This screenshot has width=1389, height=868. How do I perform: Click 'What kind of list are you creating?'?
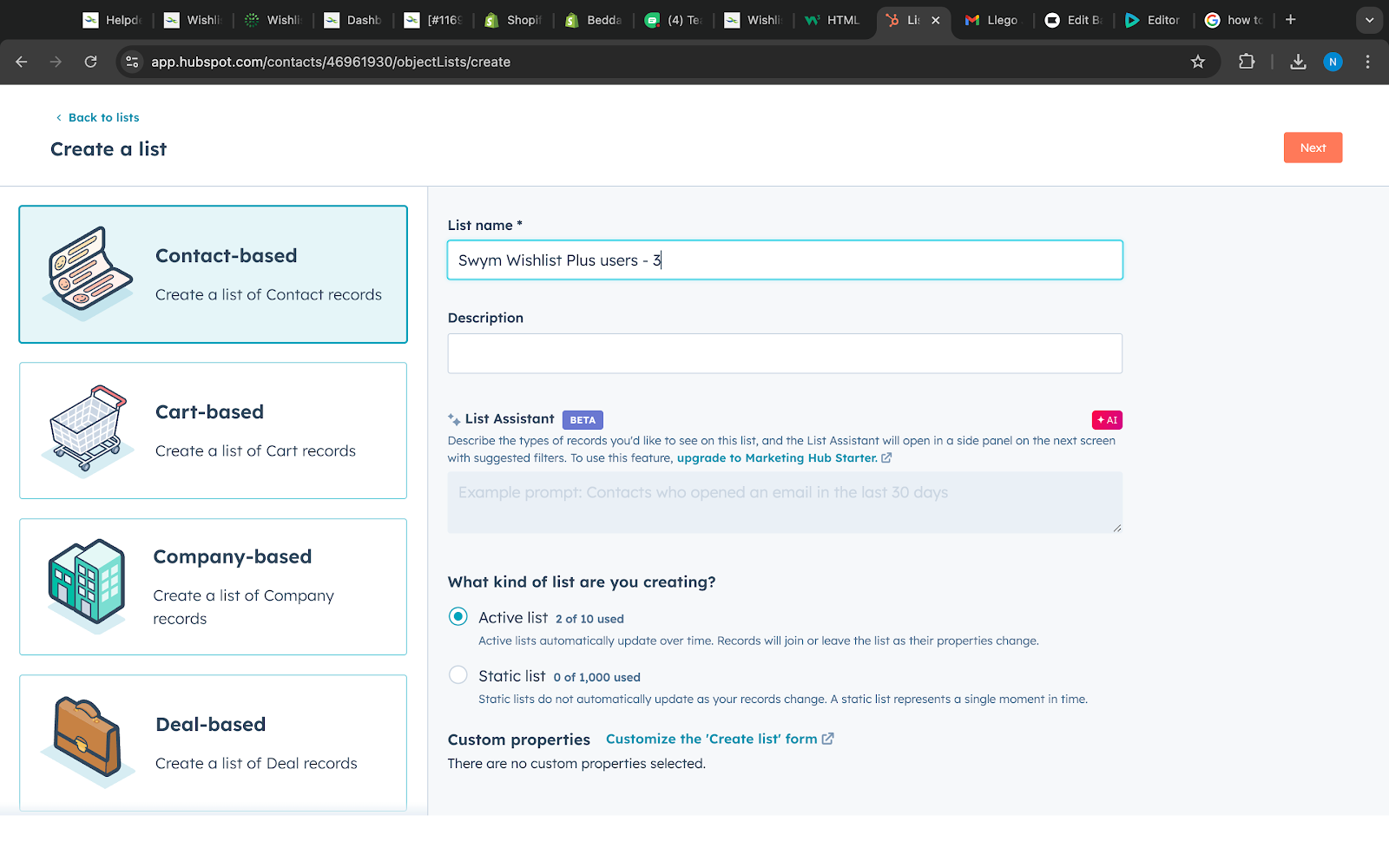582,582
